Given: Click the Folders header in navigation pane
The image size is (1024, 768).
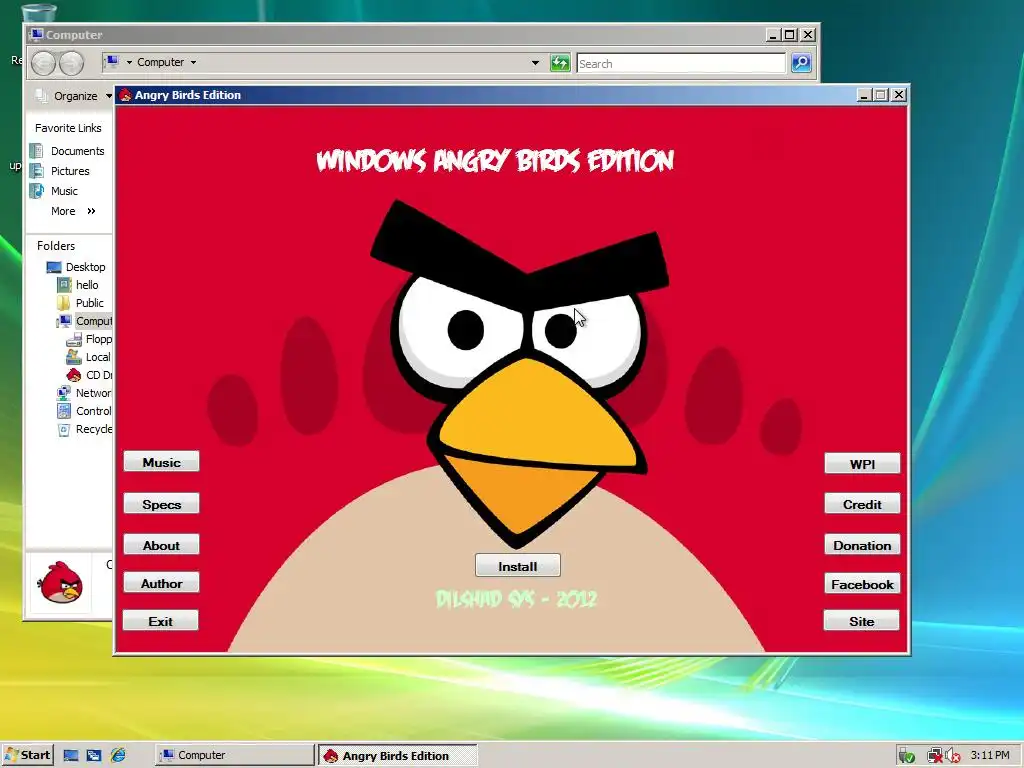Looking at the screenshot, I should pos(56,246).
